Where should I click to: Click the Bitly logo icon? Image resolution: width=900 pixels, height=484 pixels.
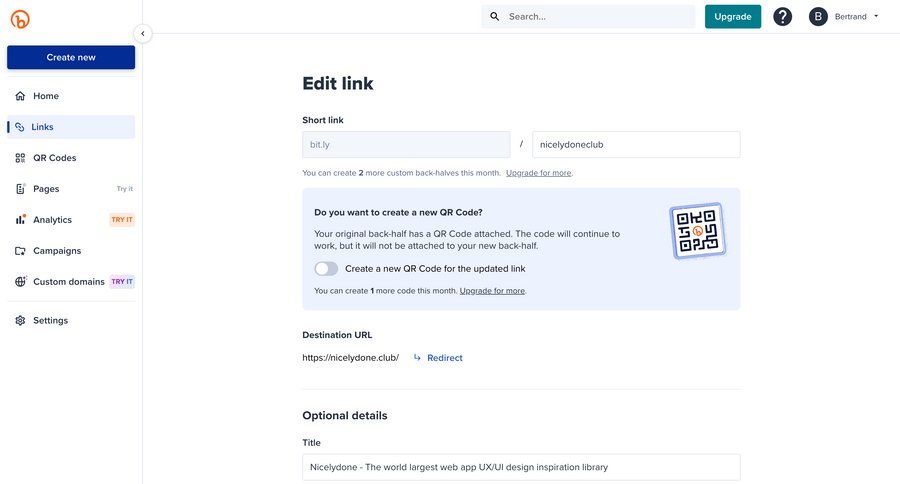point(20,19)
